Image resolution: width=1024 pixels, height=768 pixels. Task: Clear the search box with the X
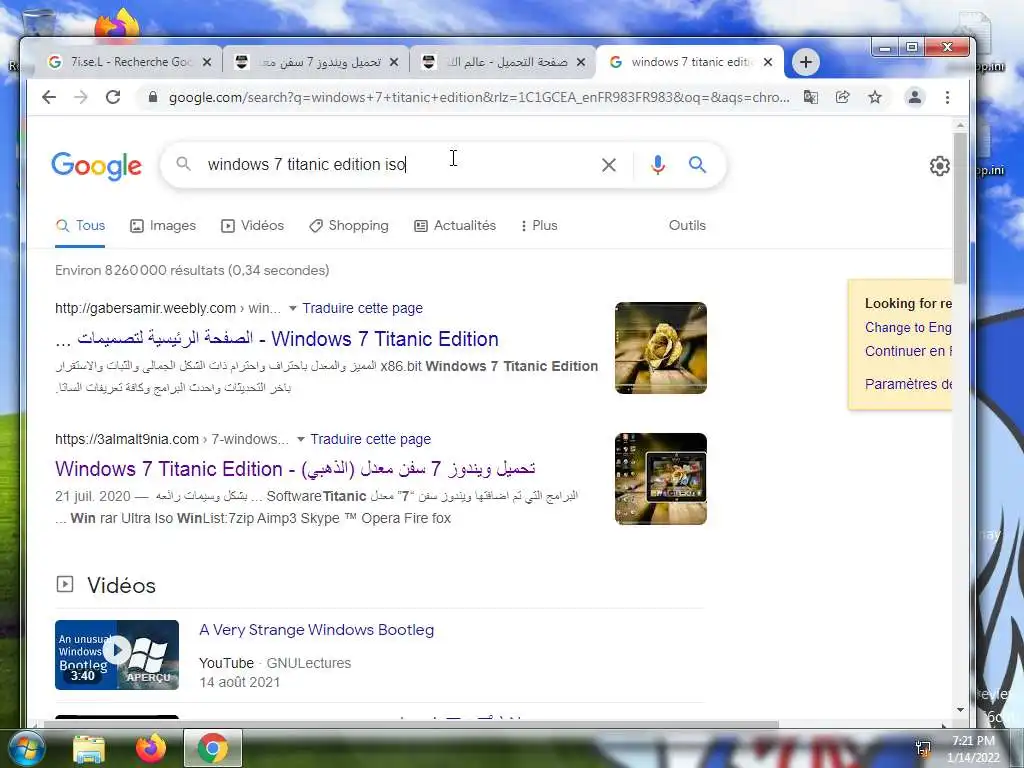[609, 165]
